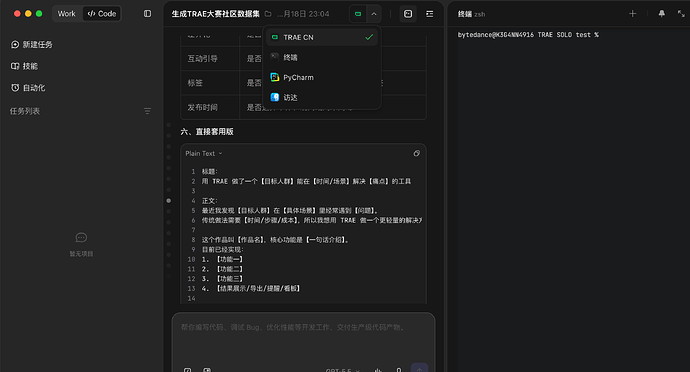The width and height of the screenshot is (690, 372).
Task: Click the pin icon in the terminal header
Action: [x=661, y=14]
